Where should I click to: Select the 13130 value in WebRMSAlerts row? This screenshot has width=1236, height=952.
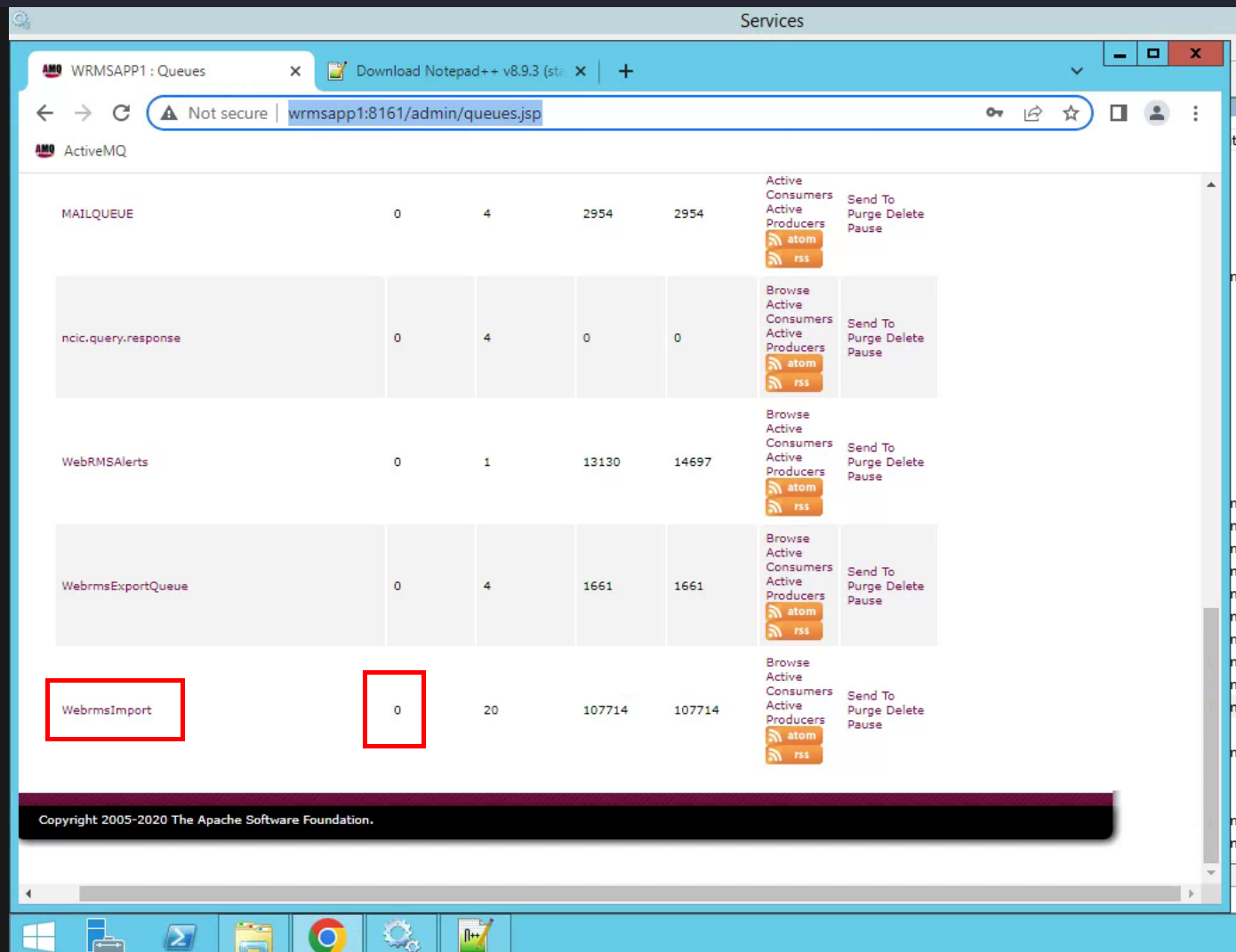(602, 462)
